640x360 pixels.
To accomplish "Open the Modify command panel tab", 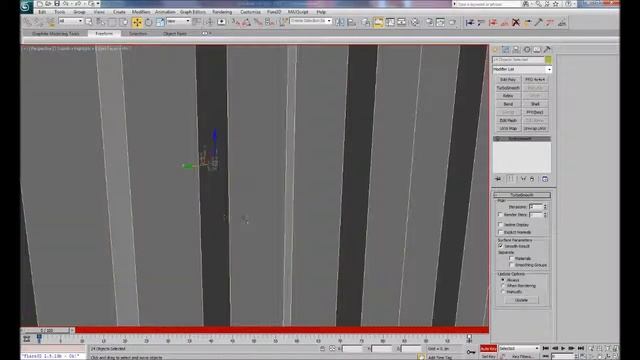I will (x=506, y=49).
